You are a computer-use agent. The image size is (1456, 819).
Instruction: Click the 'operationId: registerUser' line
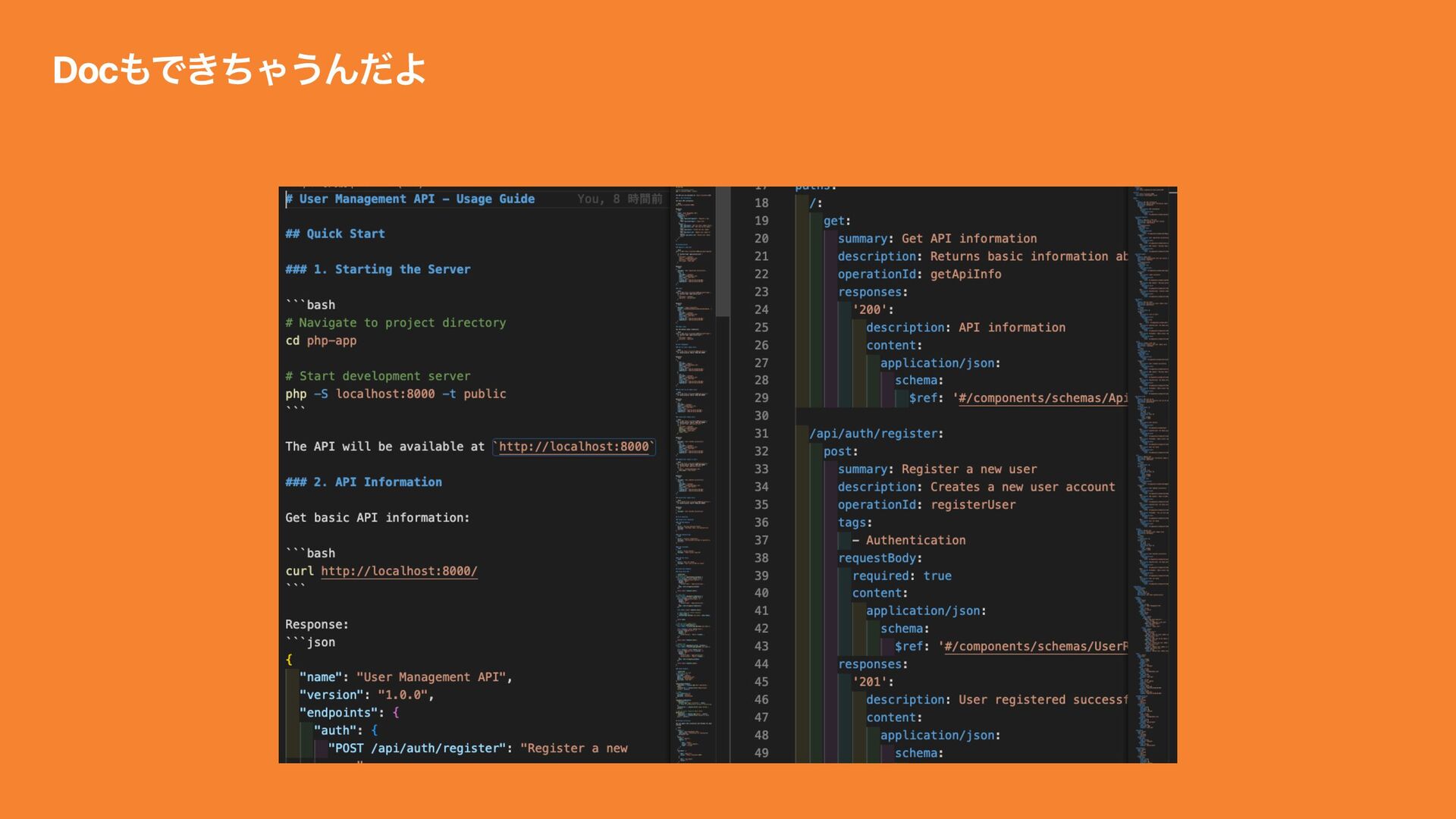(926, 505)
